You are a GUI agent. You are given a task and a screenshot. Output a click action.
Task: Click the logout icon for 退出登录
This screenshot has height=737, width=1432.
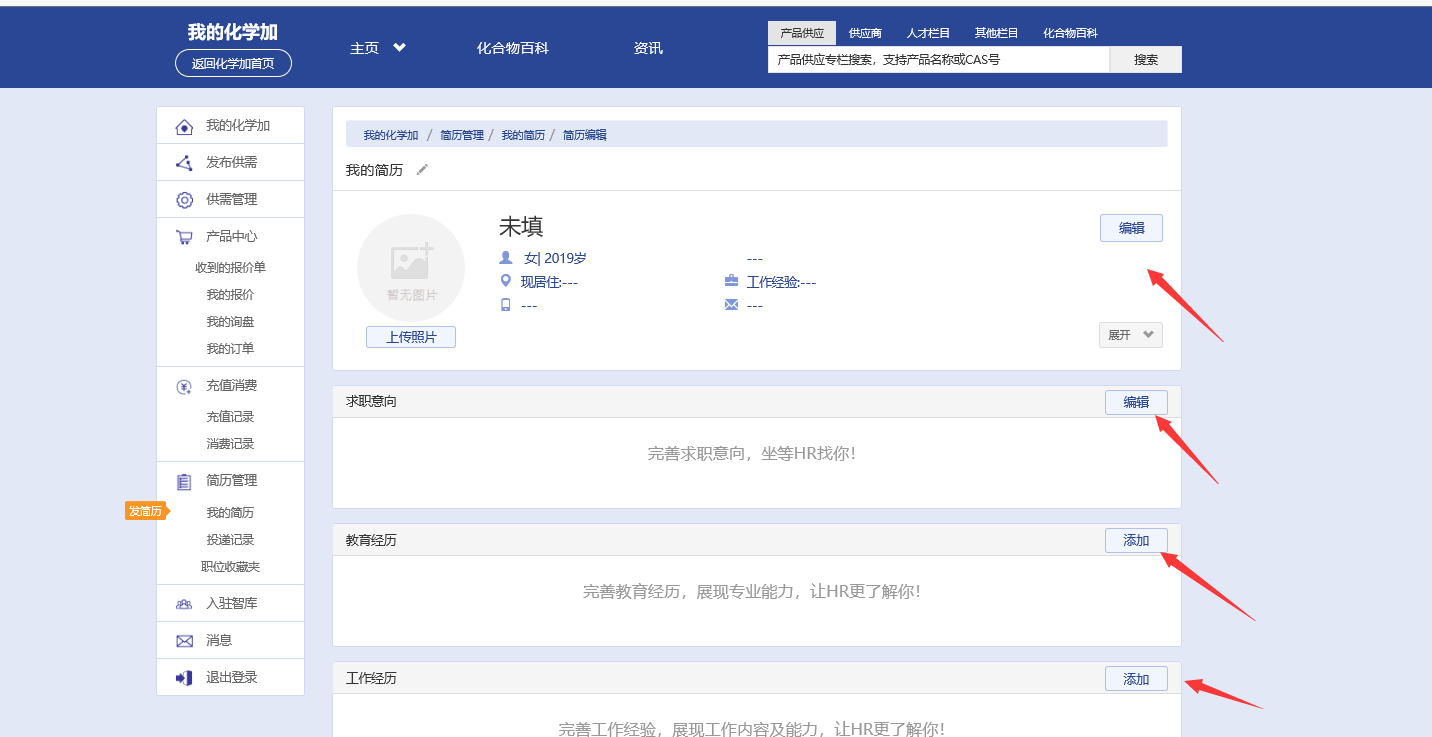(x=184, y=678)
